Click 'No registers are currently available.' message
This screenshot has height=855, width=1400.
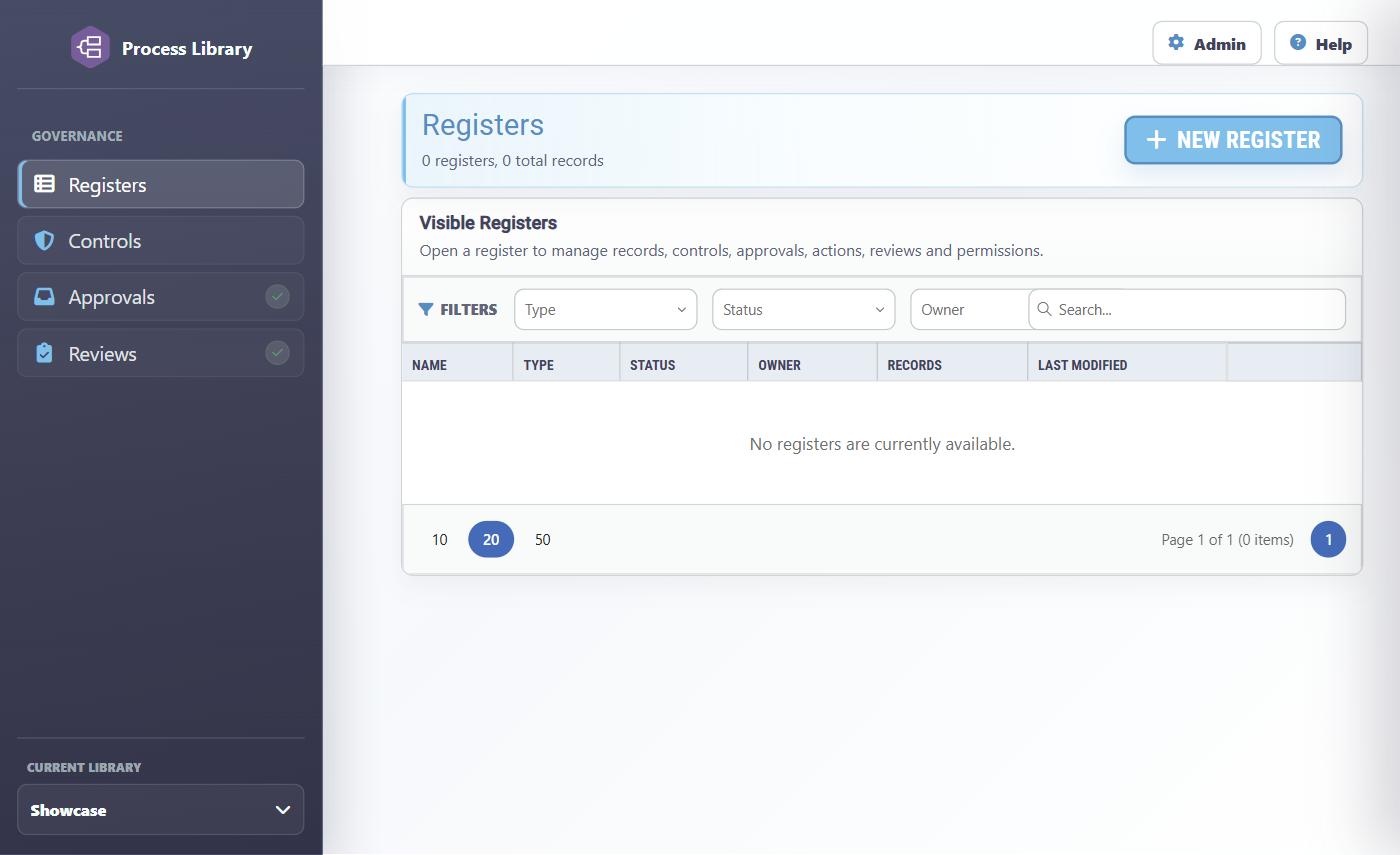[882, 443]
